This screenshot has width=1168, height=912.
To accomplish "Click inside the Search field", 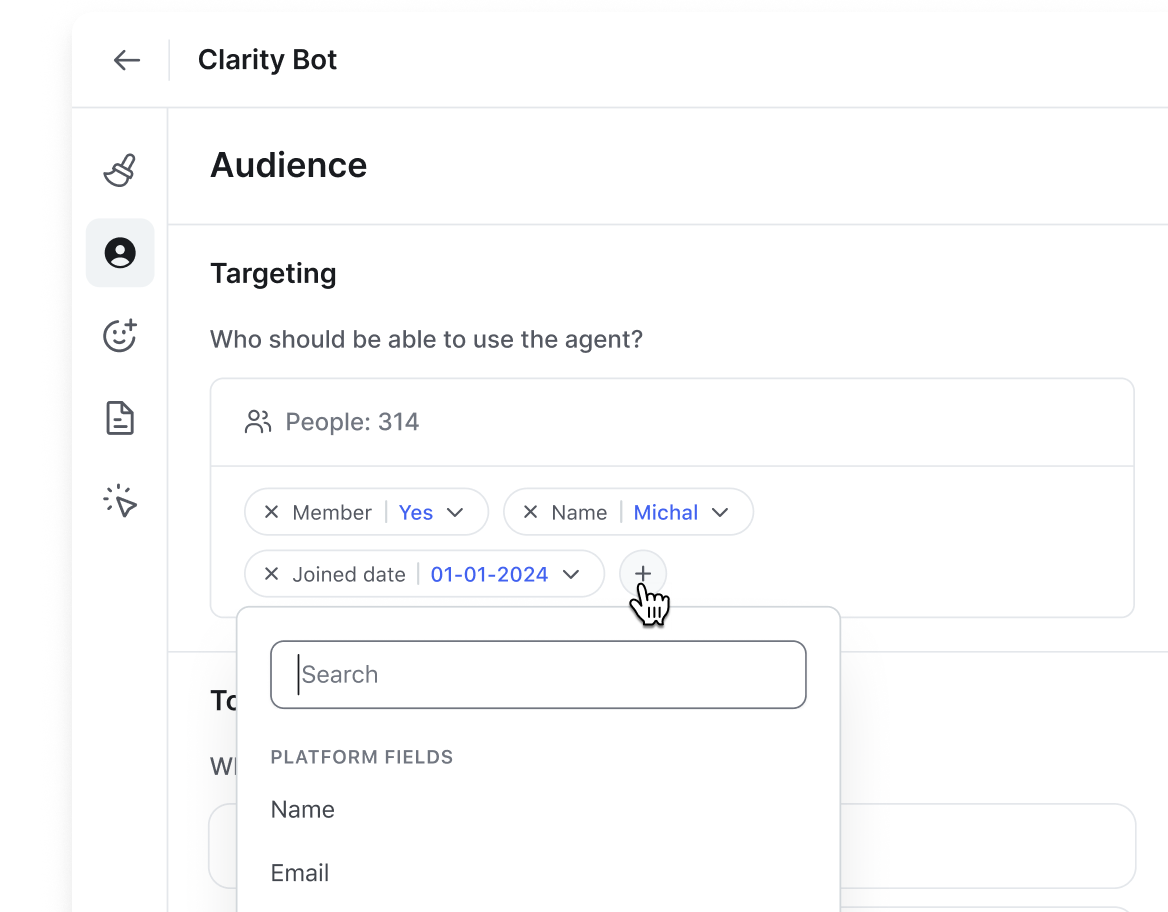I will click(538, 674).
